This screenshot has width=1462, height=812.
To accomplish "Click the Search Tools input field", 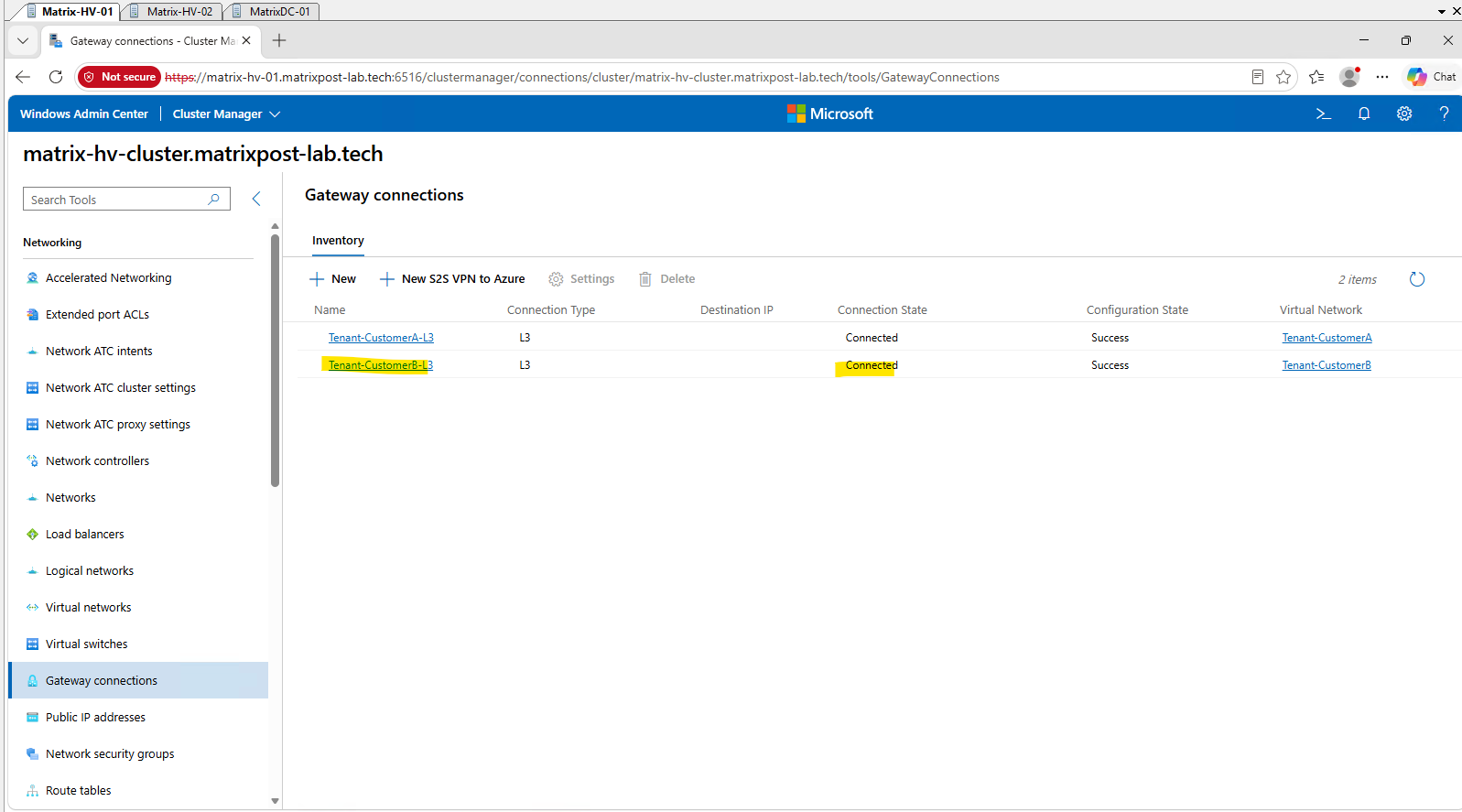I will pyautogui.click(x=126, y=200).
